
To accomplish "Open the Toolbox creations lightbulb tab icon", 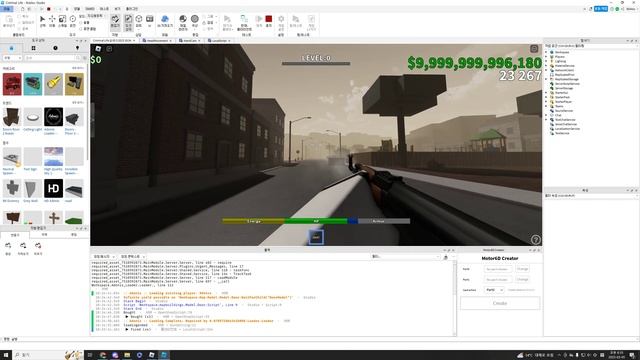I will [77, 48].
